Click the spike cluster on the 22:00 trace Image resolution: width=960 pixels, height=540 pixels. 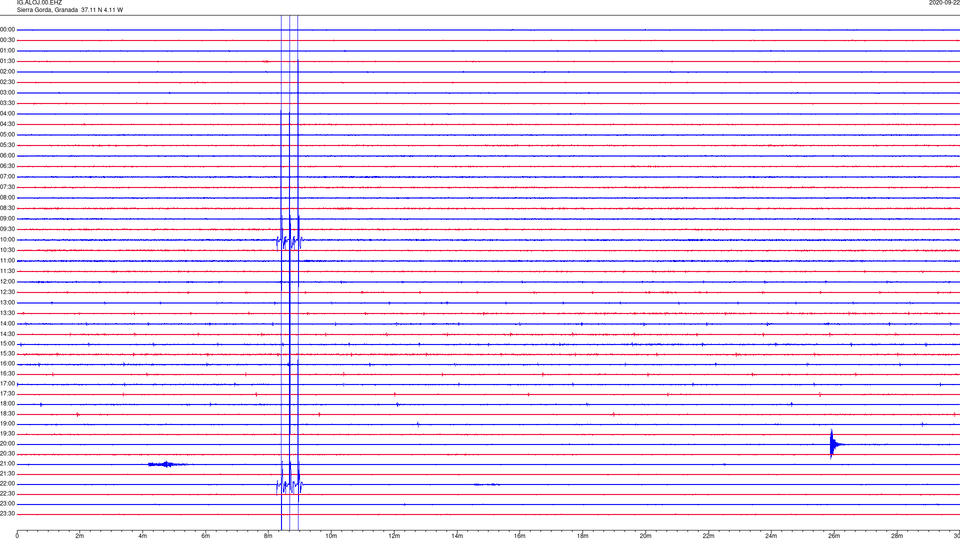click(290, 486)
